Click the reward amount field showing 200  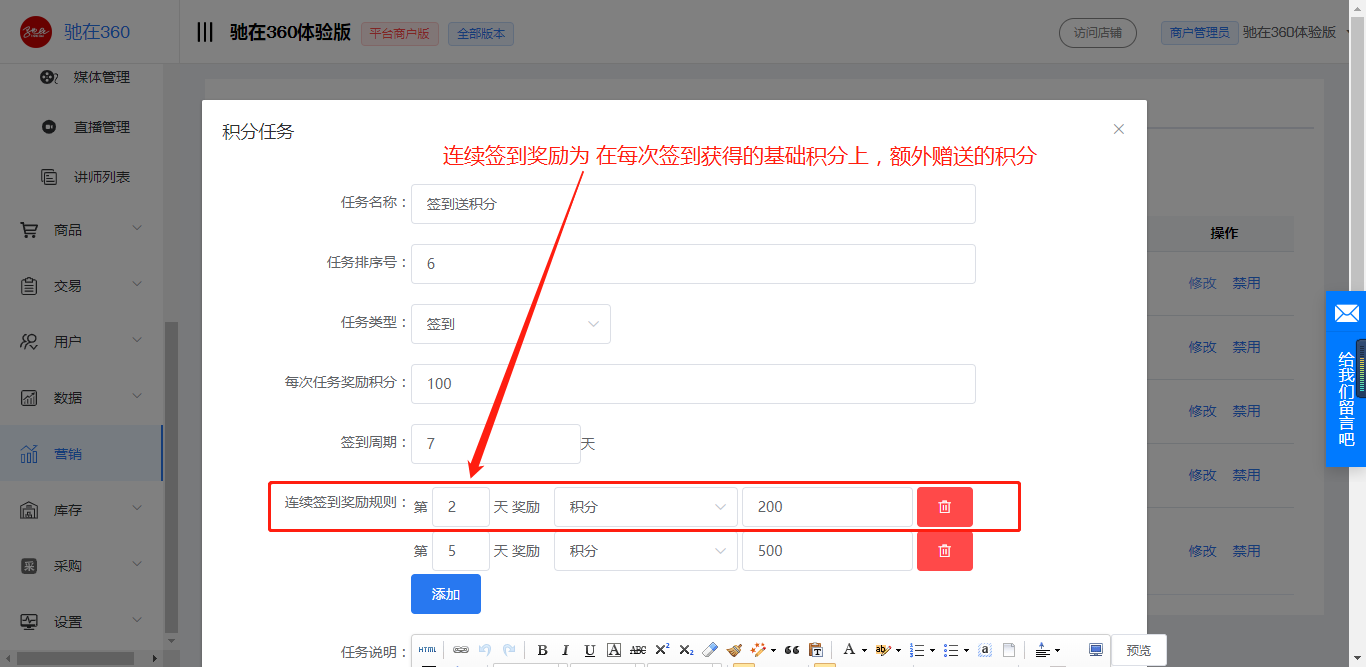(827, 507)
